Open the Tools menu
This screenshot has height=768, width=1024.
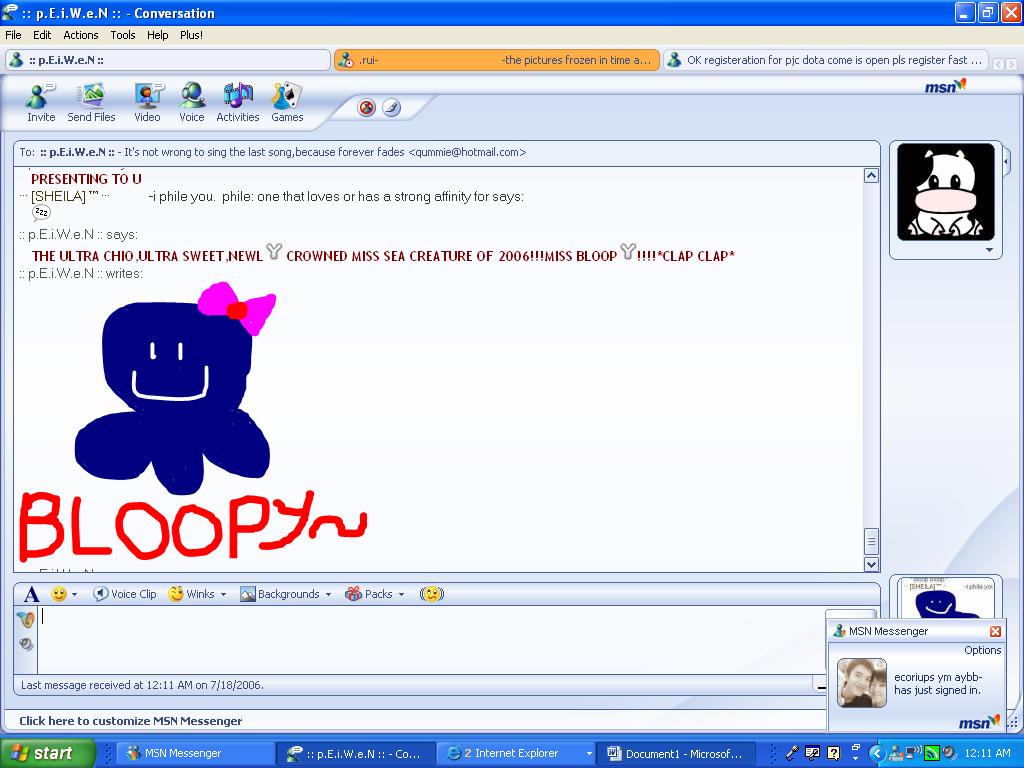point(123,35)
